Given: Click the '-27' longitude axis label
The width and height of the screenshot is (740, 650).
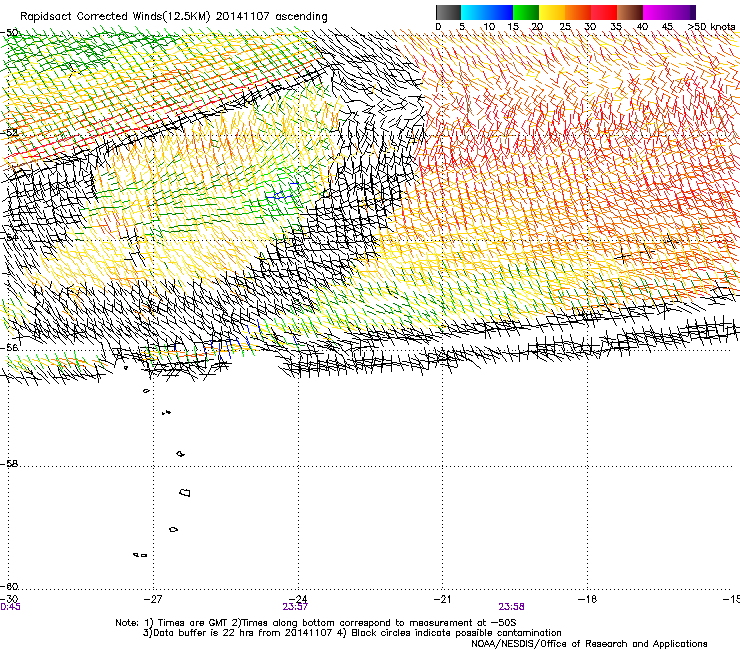Looking at the screenshot, I should point(153,599).
